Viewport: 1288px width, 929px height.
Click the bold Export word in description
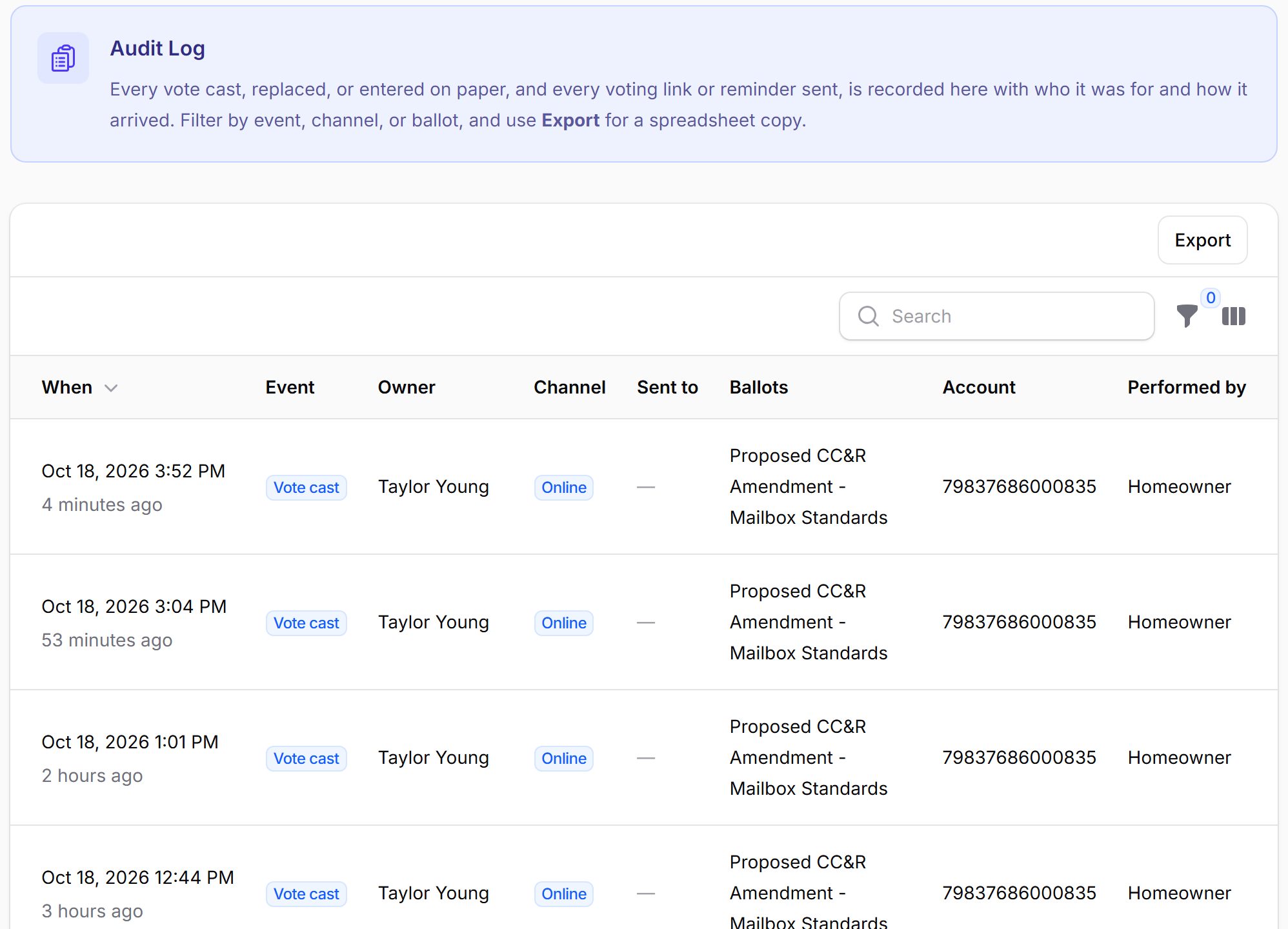pos(570,121)
